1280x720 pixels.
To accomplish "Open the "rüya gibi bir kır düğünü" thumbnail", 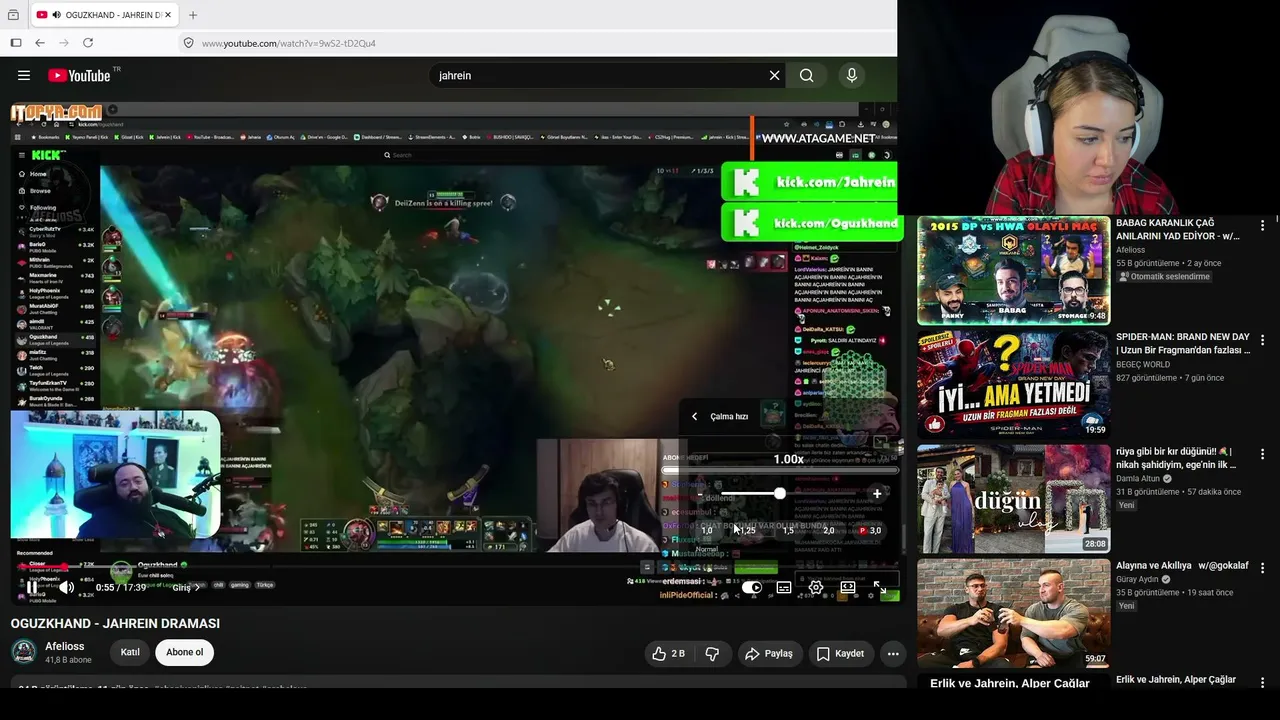I will pyautogui.click(x=1013, y=499).
